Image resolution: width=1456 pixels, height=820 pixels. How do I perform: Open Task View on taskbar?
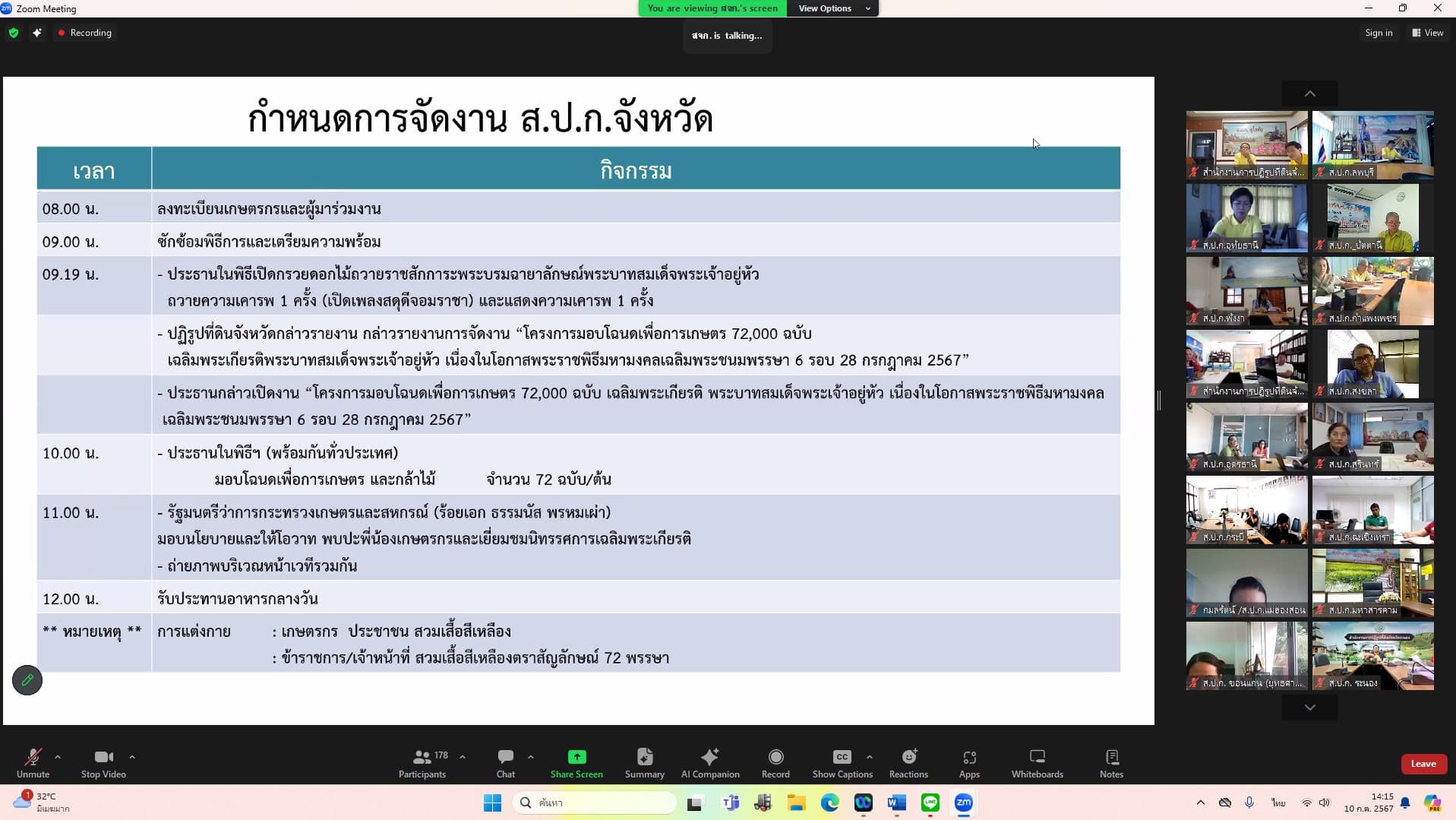(695, 803)
